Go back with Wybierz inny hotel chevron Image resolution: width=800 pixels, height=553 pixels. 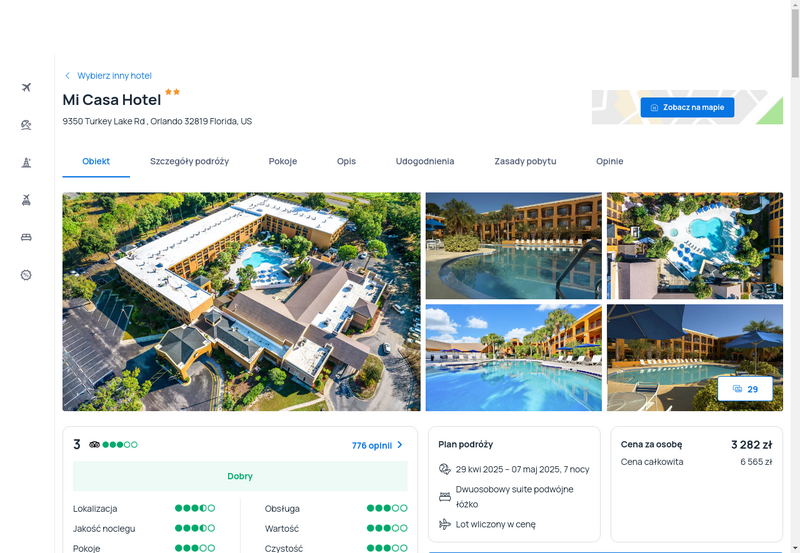(x=67, y=76)
